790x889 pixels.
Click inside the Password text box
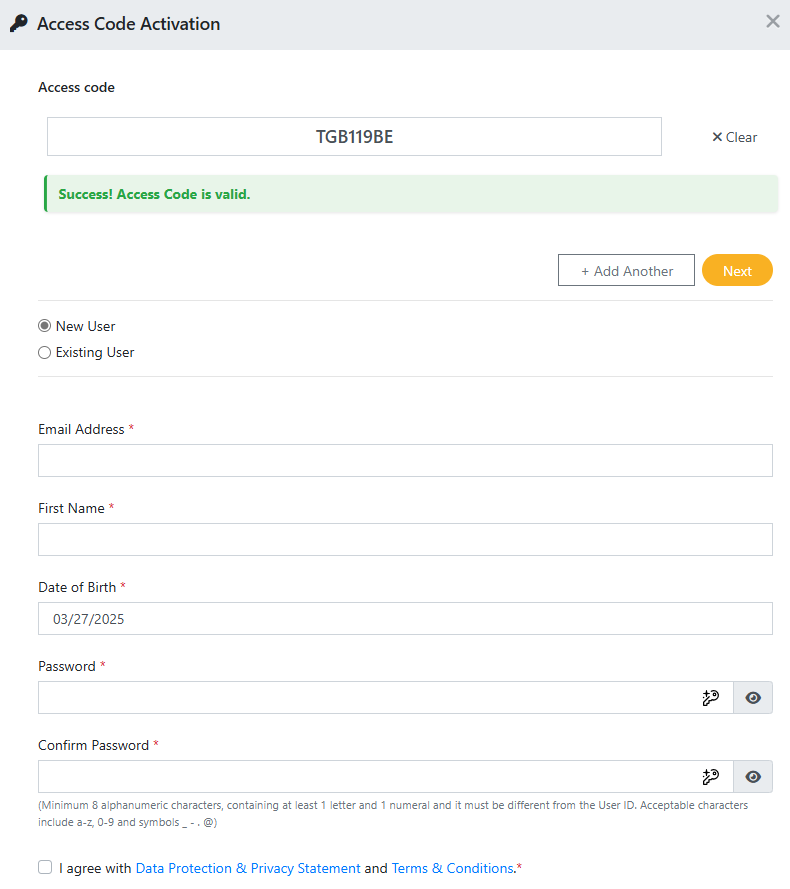point(365,698)
